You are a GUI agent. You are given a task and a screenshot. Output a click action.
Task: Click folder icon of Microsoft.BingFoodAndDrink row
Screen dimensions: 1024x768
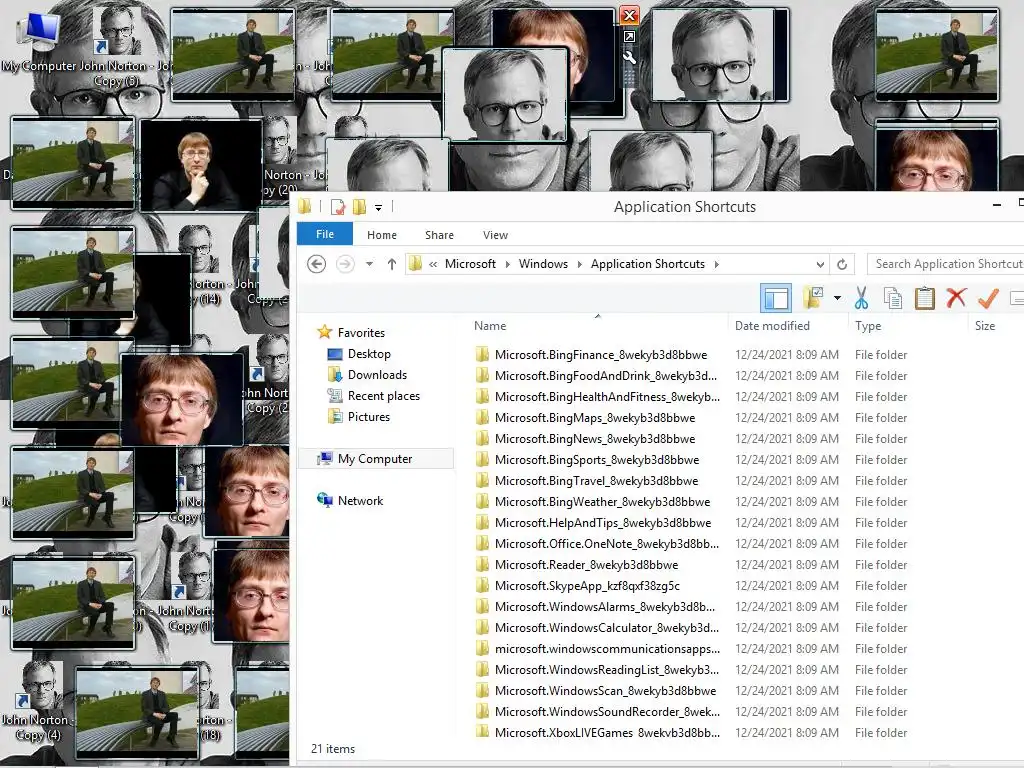click(482, 376)
